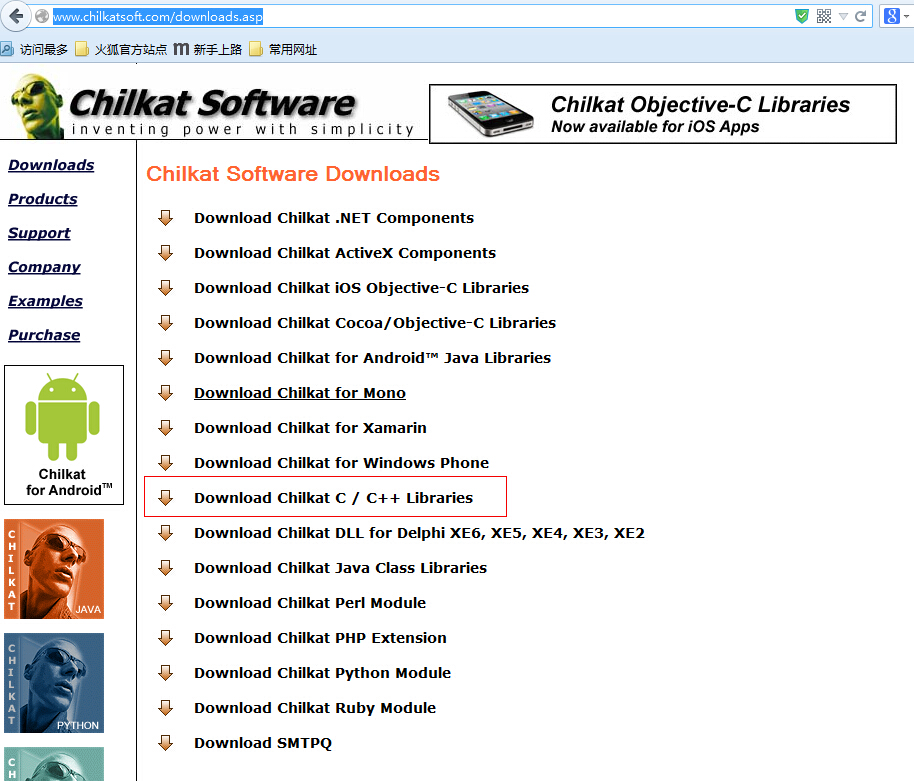Open the Company sidebar link
Screen dimensions: 914x781
(x=44, y=267)
